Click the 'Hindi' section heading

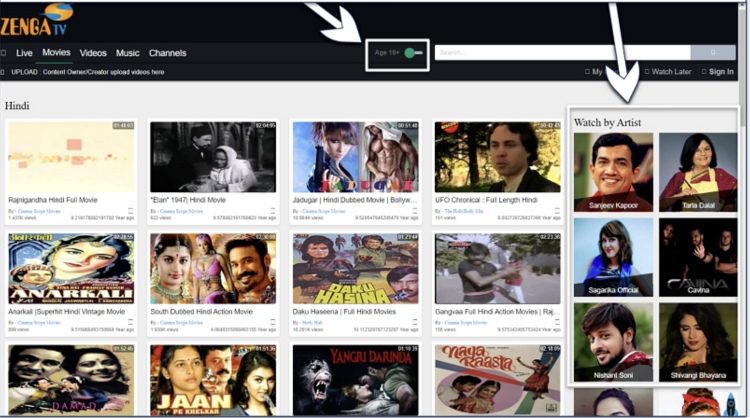point(17,106)
